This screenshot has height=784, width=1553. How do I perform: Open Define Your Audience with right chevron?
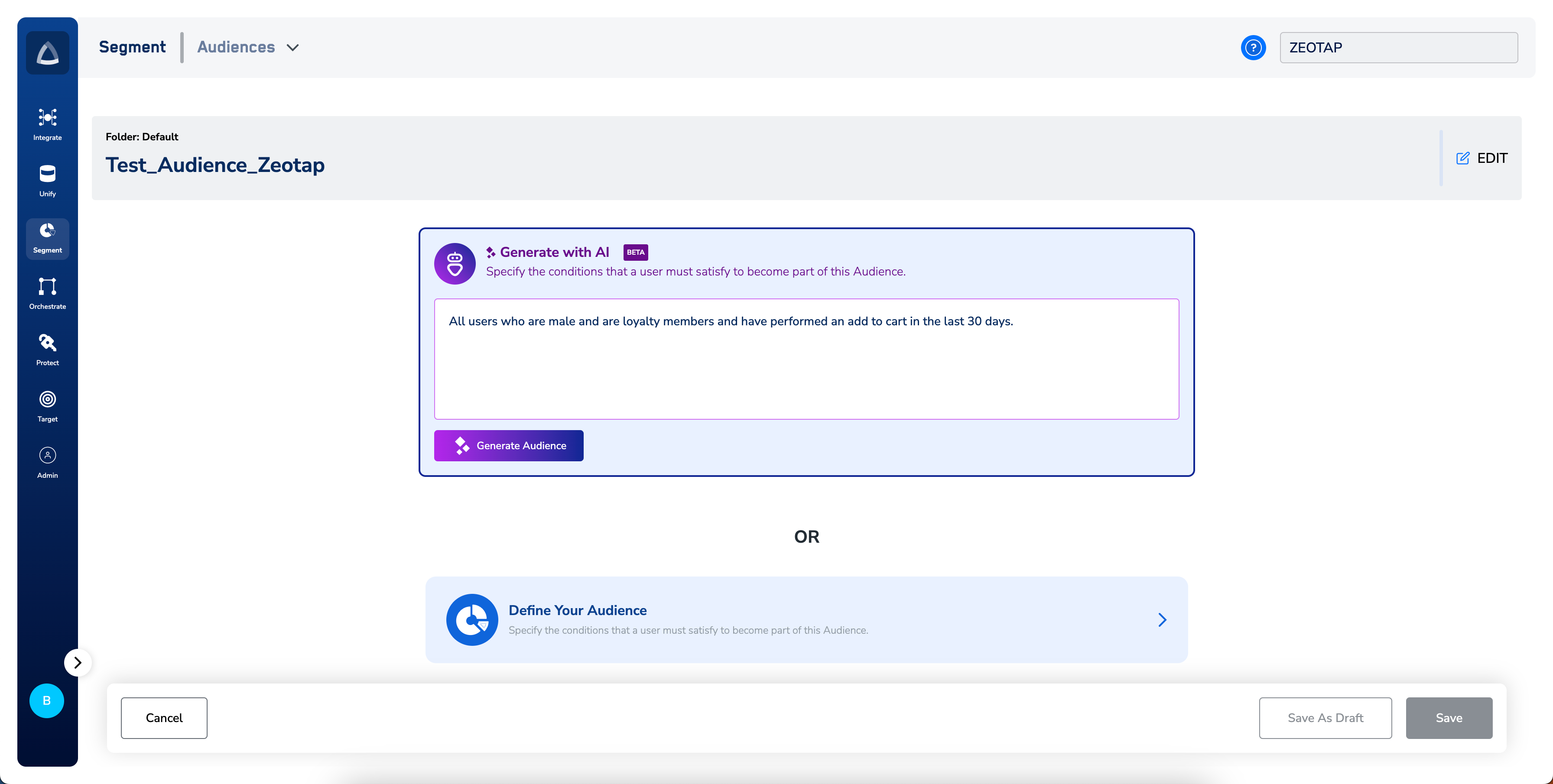click(1162, 619)
